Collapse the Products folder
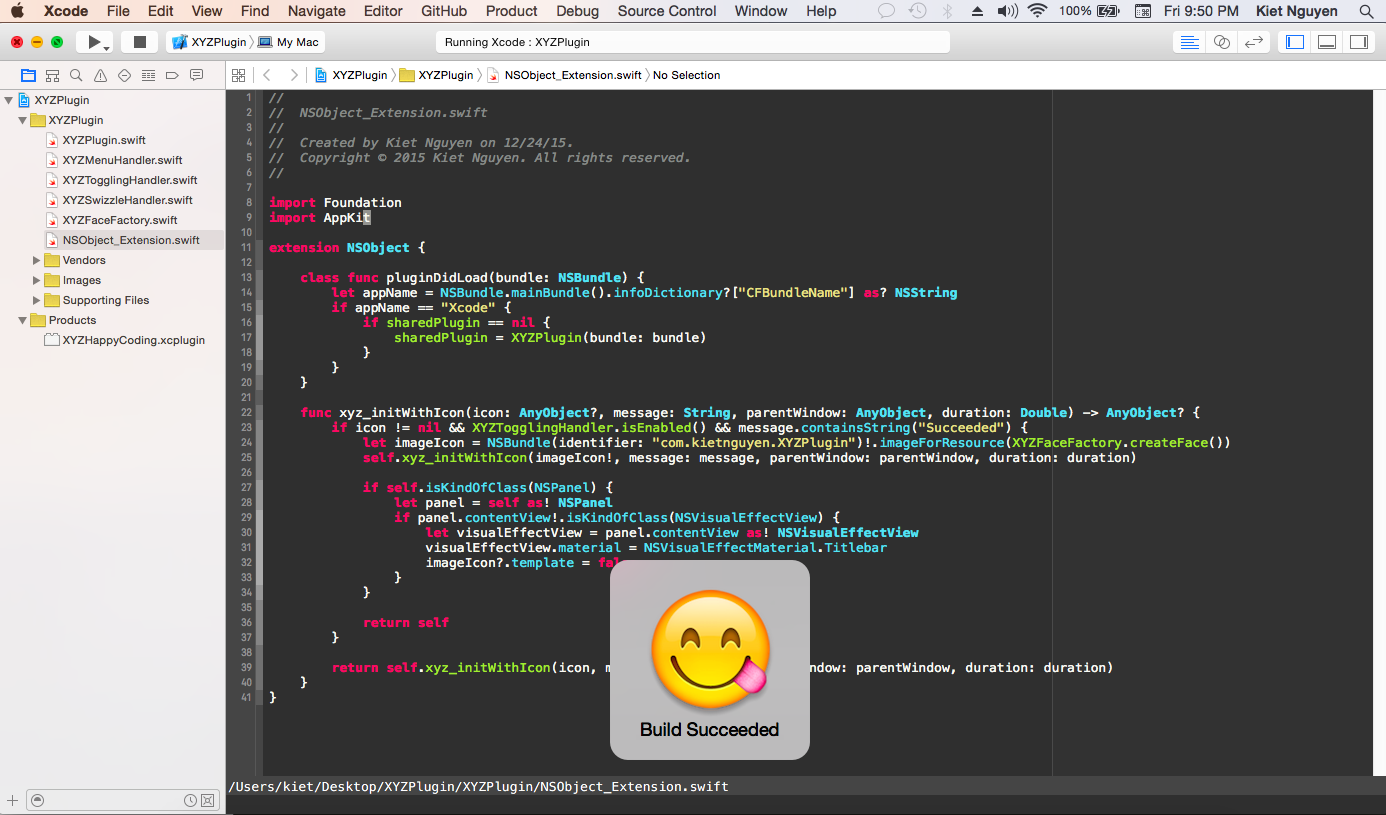 (22, 320)
